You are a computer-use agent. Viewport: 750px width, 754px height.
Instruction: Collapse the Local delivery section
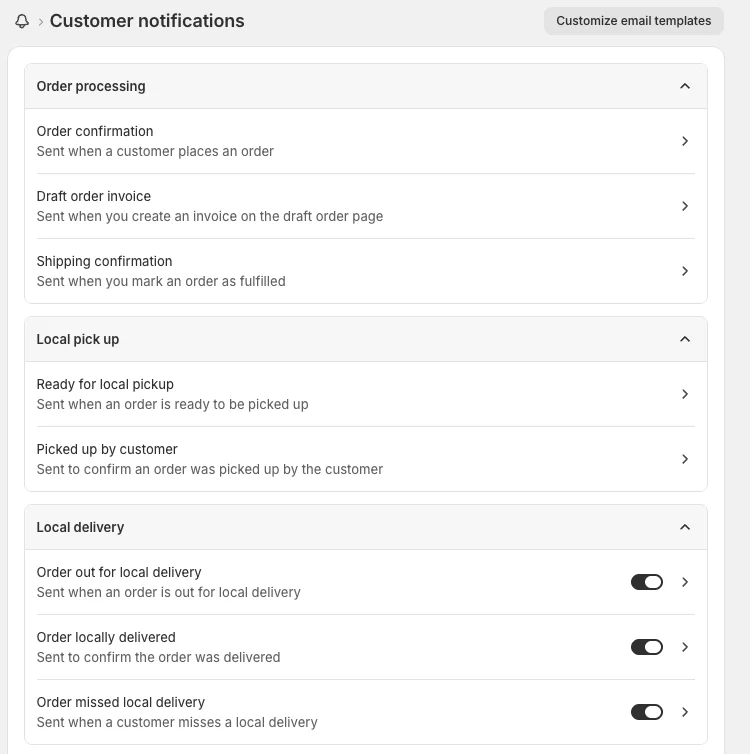pyautogui.click(x=685, y=527)
